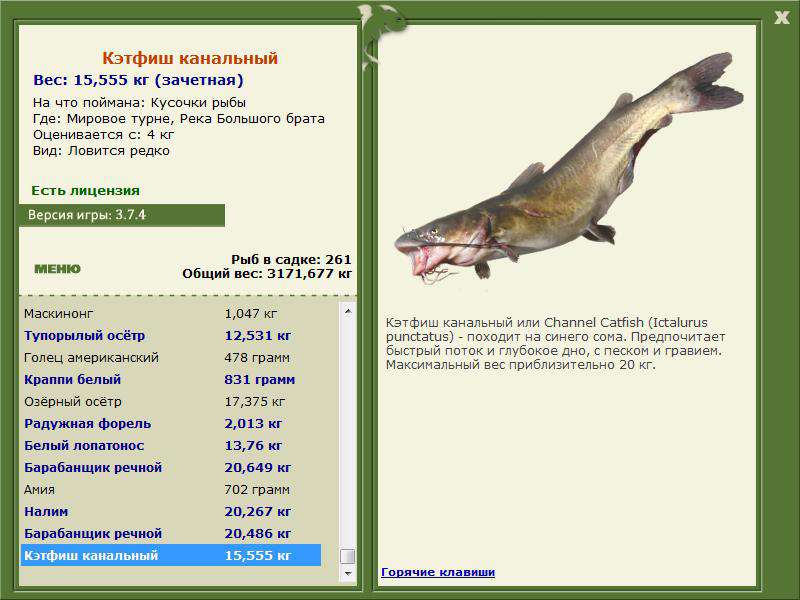800x600 pixels.
Task: Select Краппи белый 831 грамм entry
Action: tap(171, 380)
